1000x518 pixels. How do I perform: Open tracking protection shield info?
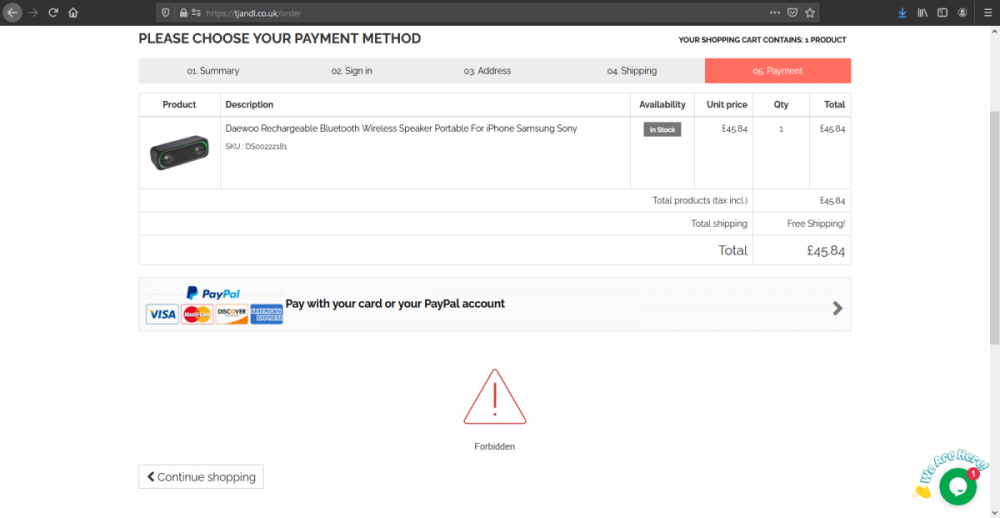pyautogui.click(x=167, y=13)
